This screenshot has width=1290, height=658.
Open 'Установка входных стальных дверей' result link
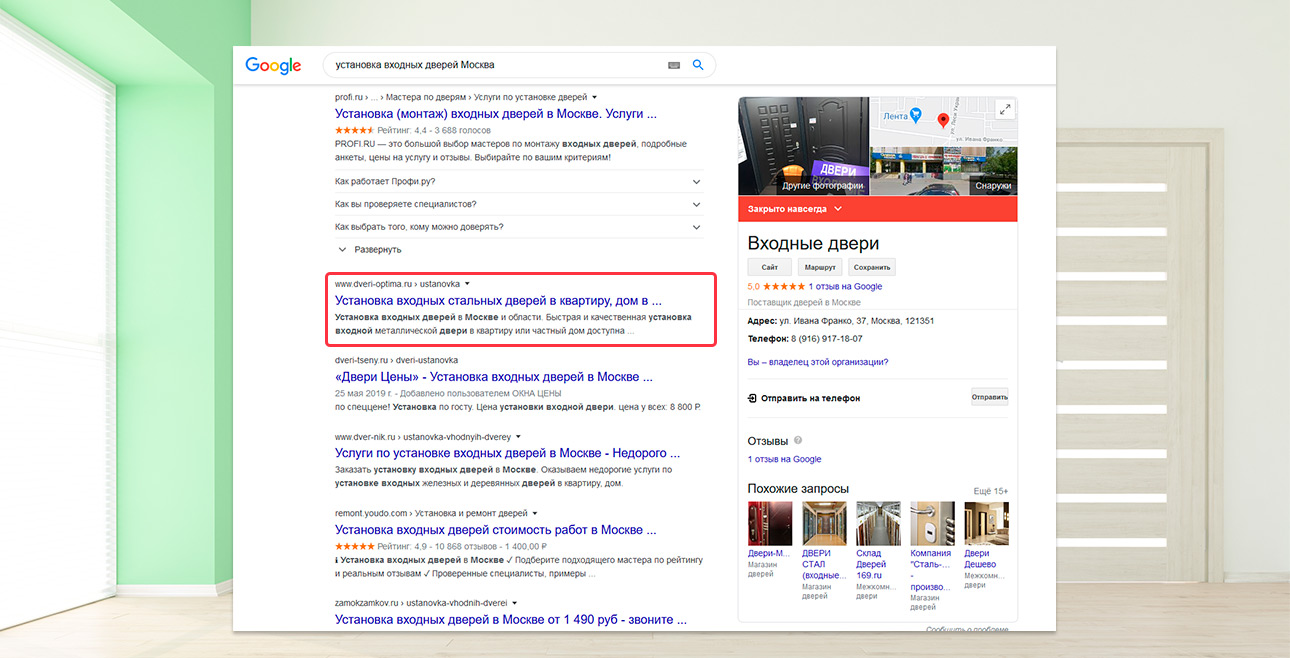coord(498,300)
